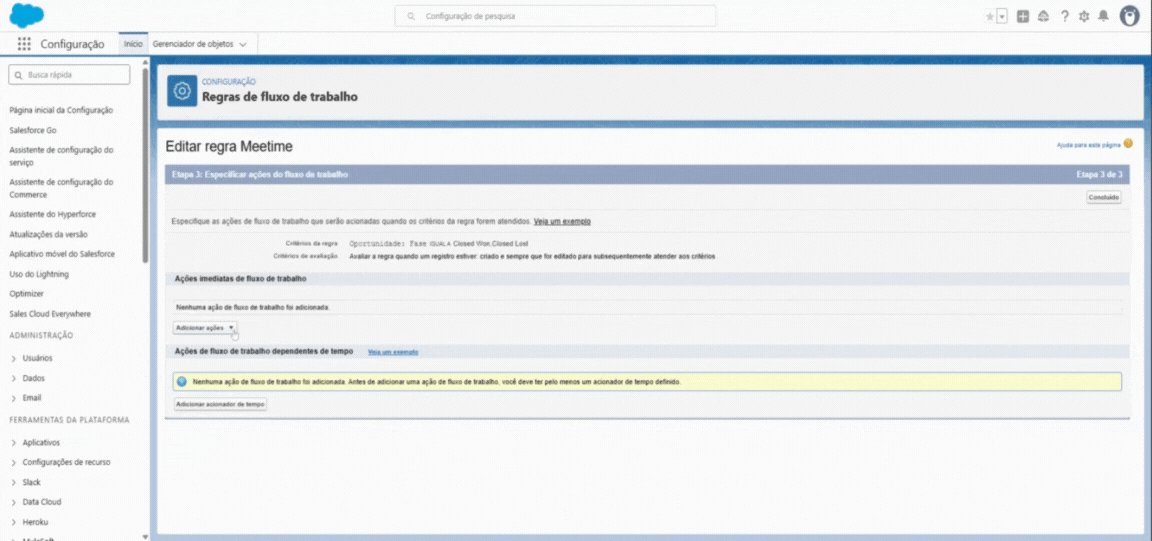Viewport: 1152px width, 541px height.
Task: Open the Adicionar ações dropdown
Action: [205, 327]
